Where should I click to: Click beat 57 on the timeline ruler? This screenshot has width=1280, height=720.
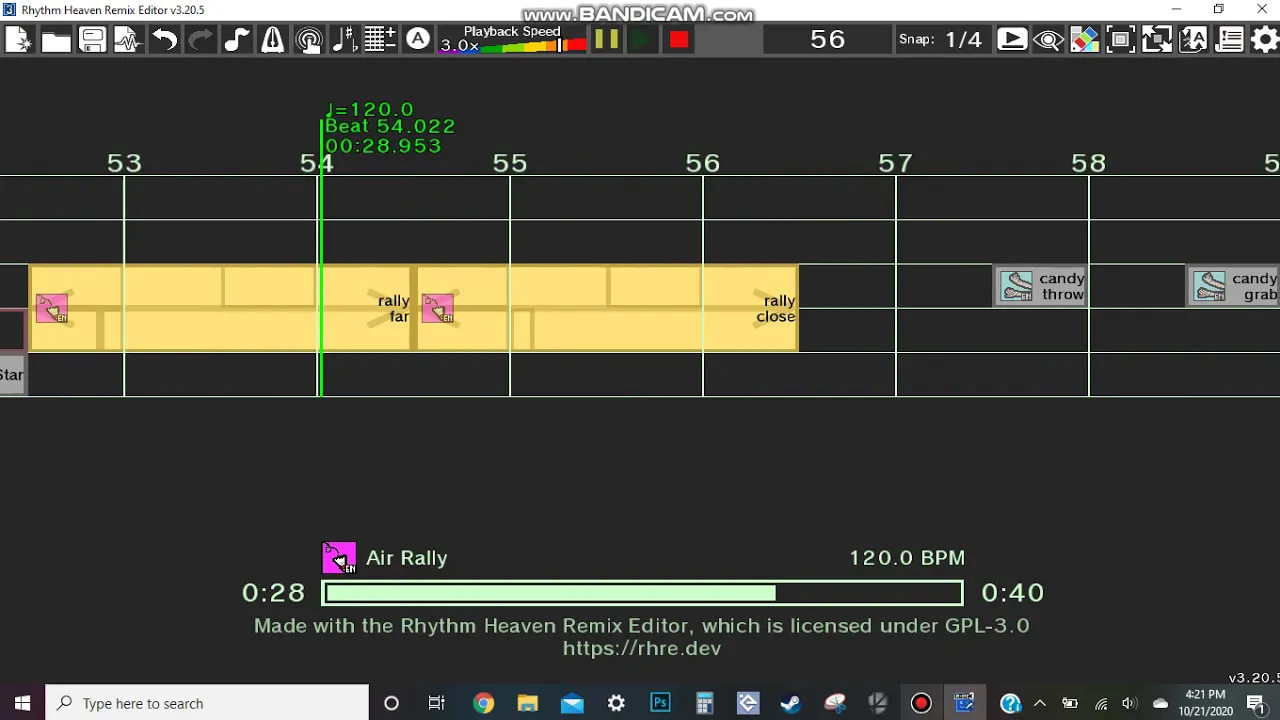tap(896, 163)
